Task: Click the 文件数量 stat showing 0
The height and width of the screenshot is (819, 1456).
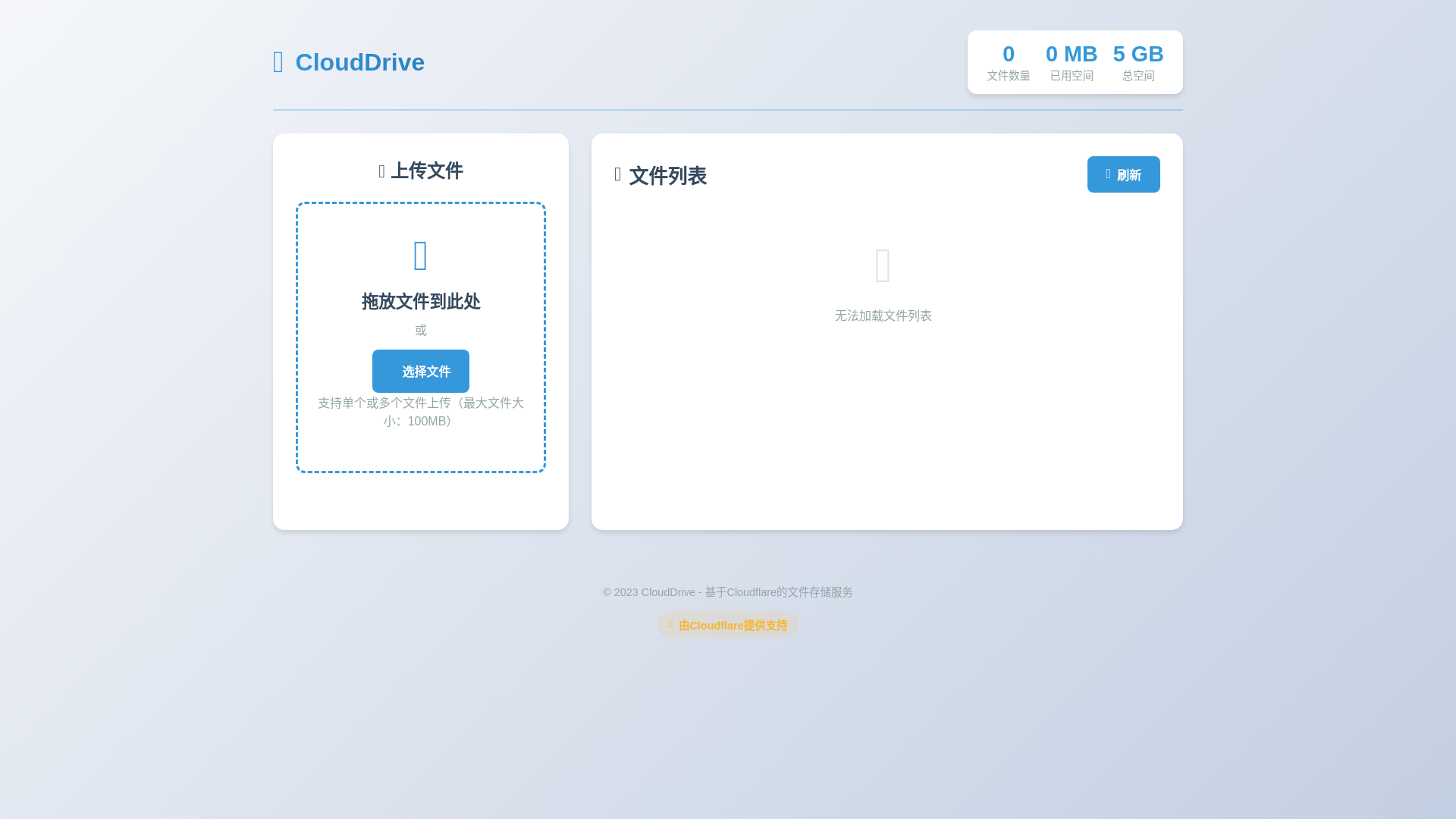Action: click(1009, 62)
